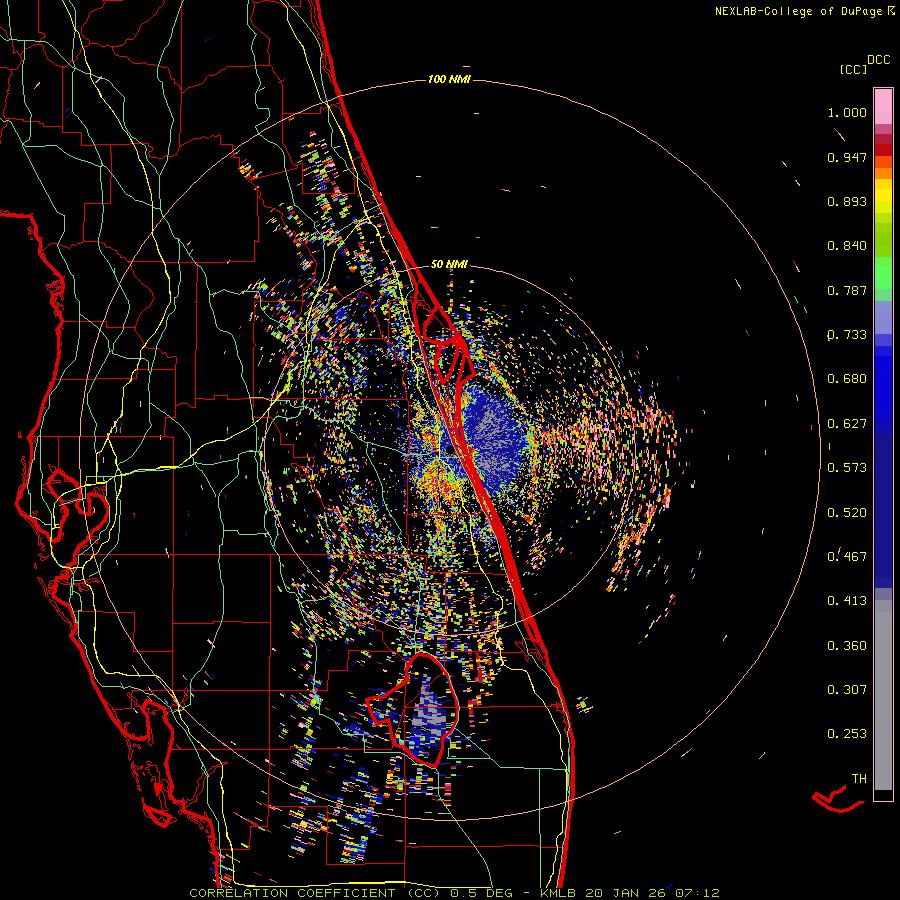Pick the pink top segment of color bar

883,106
